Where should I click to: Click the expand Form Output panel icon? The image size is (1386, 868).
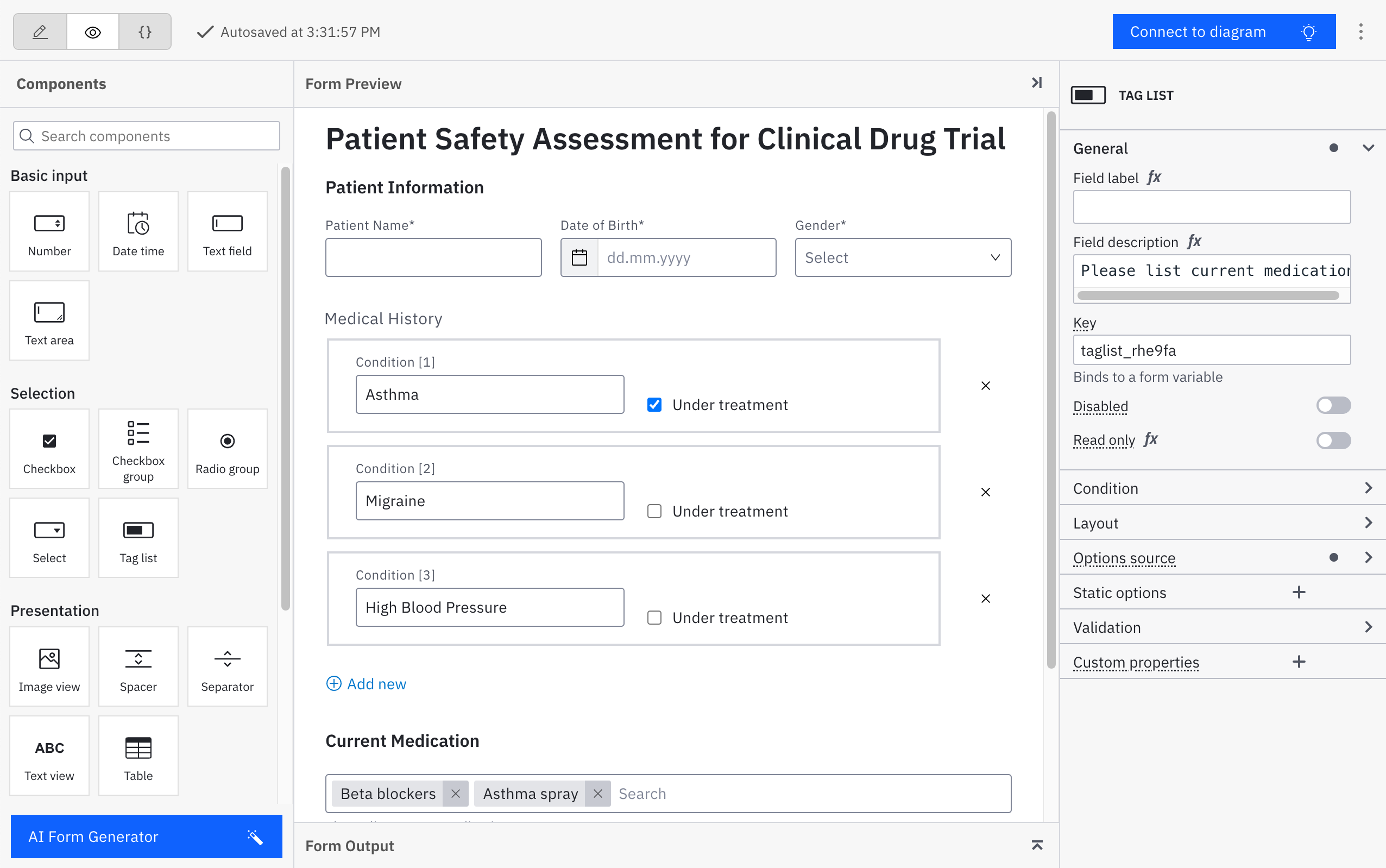pos(1037,845)
